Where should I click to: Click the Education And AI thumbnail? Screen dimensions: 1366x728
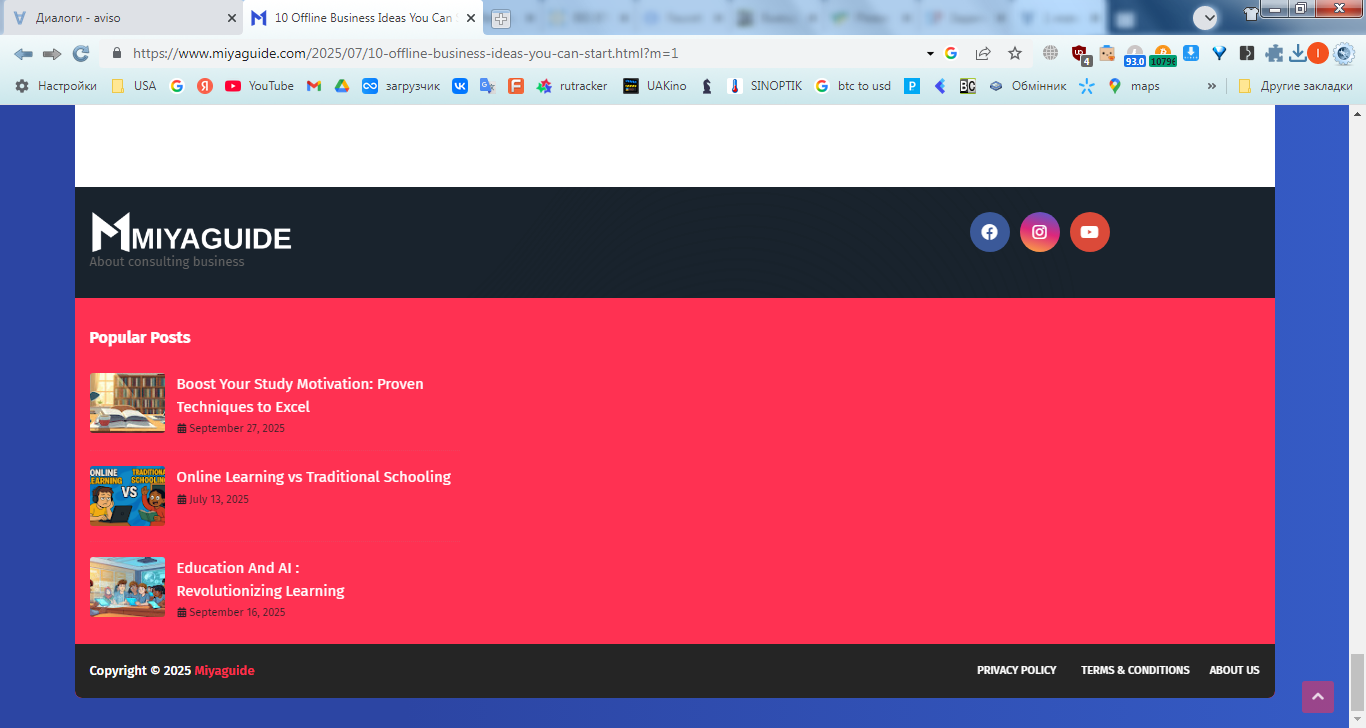127,587
